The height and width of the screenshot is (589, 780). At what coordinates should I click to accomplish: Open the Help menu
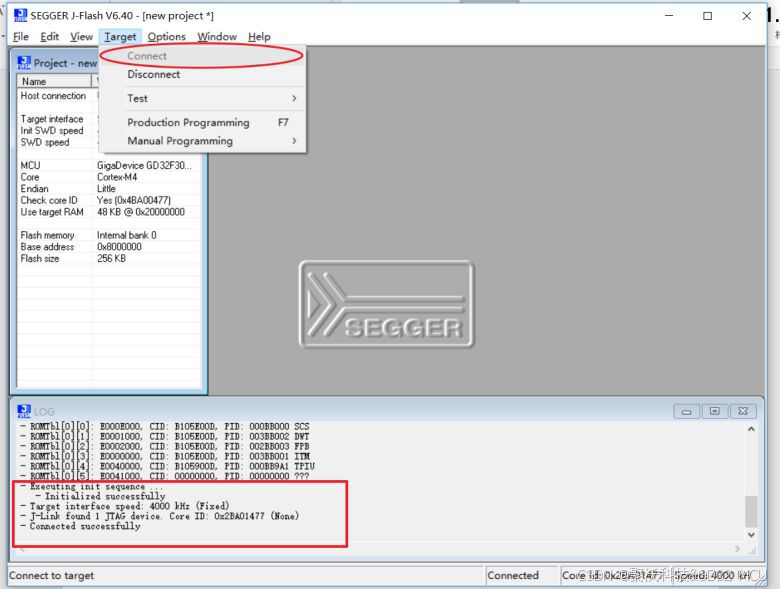(x=259, y=37)
